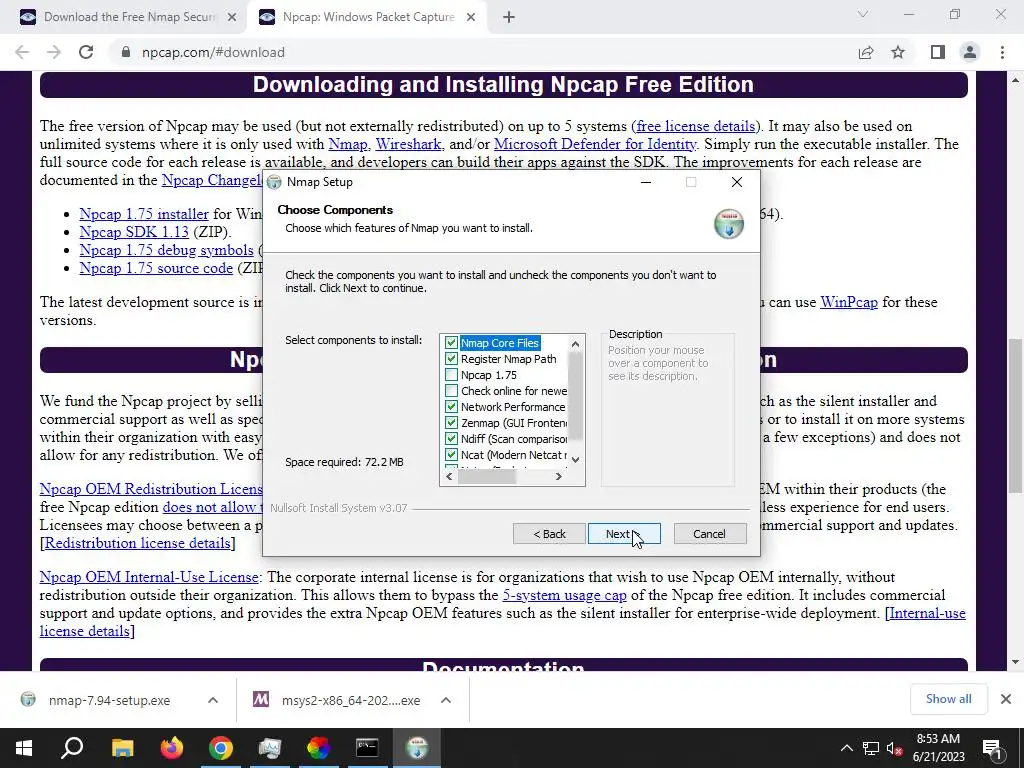Open Redistribution license details link

tap(137, 543)
